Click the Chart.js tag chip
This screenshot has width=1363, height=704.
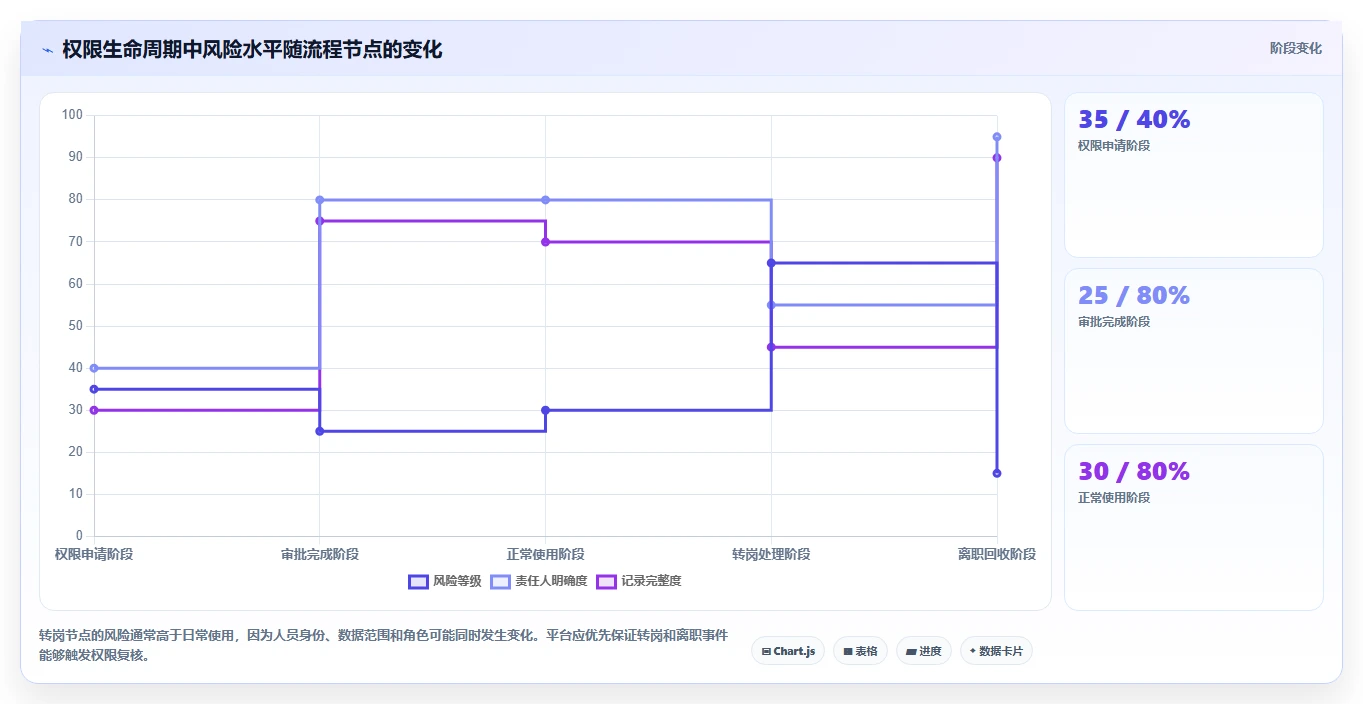click(788, 651)
